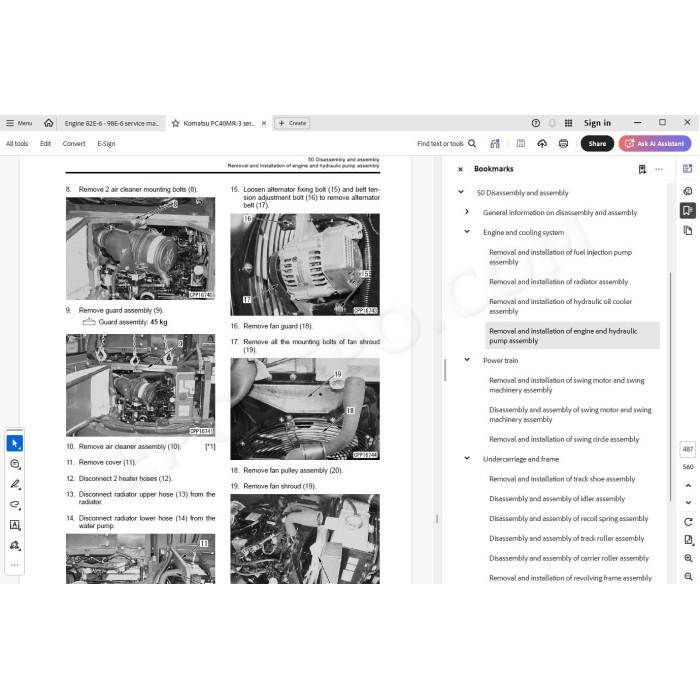This screenshot has height=700, width=700.
Task: Open hydraulic oil cooler assembly bookmark
Action: click(560, 306)
